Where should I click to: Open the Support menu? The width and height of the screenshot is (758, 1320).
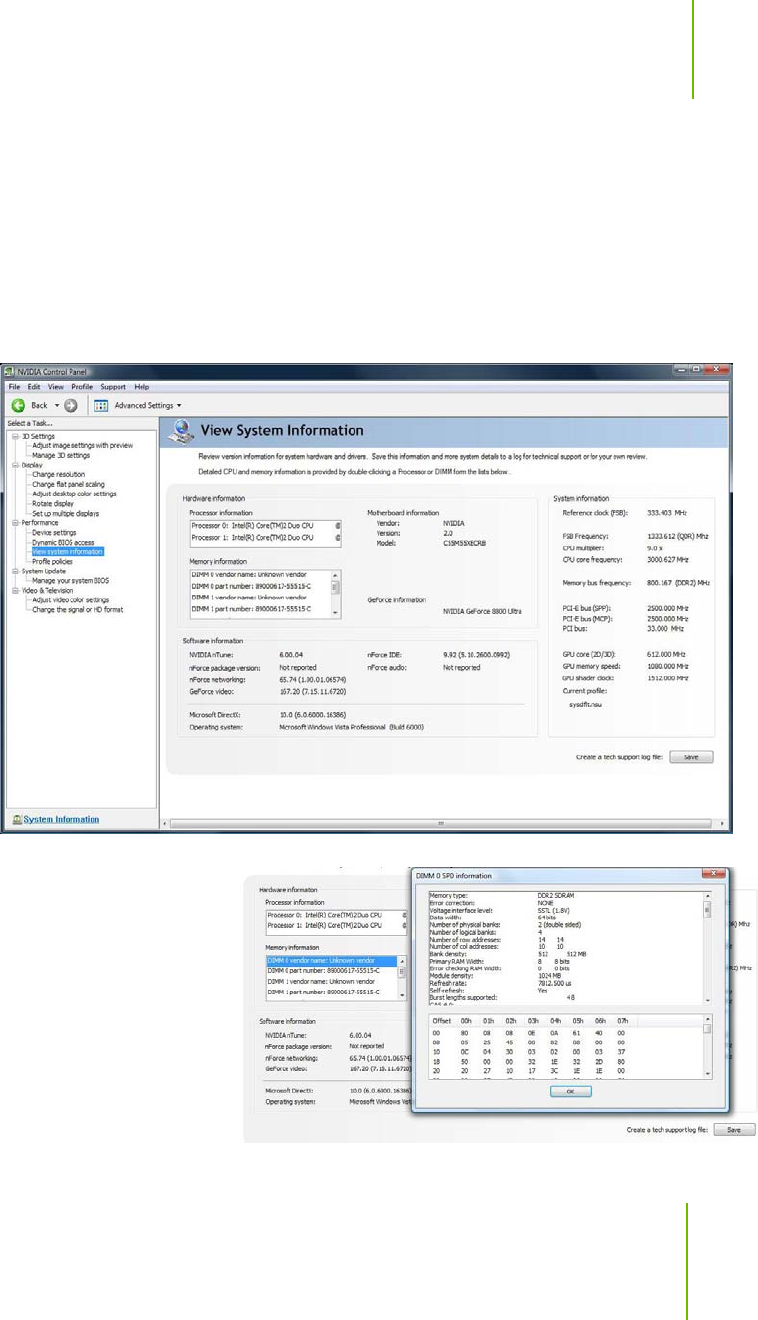pyautogui.click(x=113, y=386)
